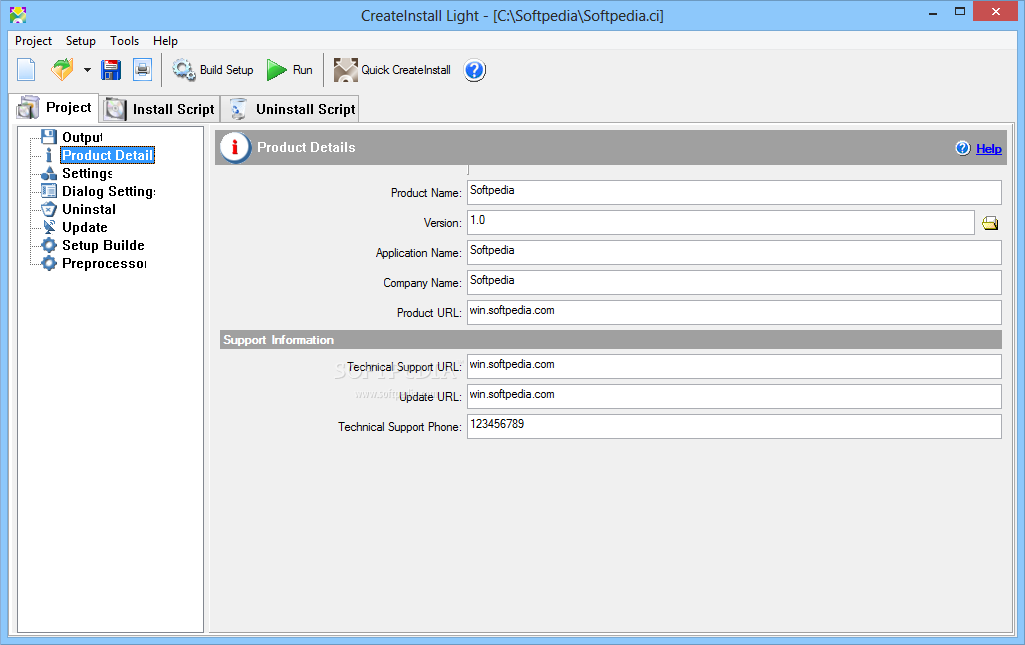The image size is (1025, 645).
Task: Click the Help link in the Product Details header
Action: (988, 148)
